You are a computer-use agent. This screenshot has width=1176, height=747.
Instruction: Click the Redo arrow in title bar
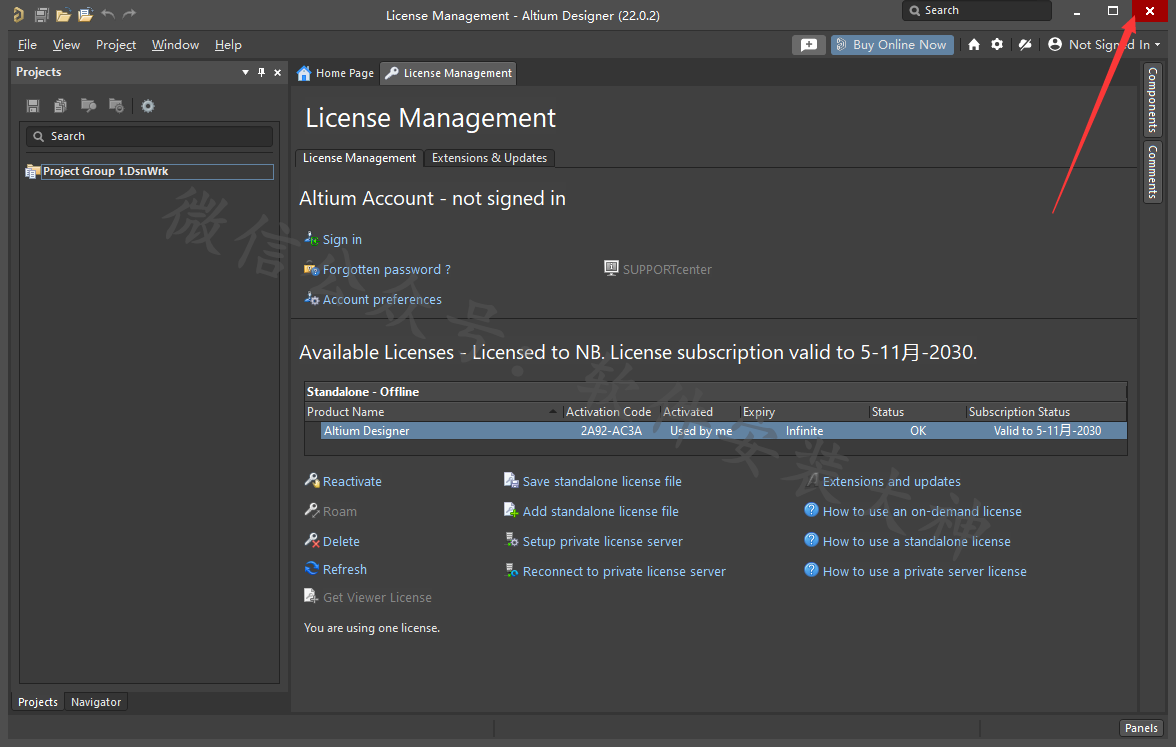pyautogui.click(x=130, y=14)
